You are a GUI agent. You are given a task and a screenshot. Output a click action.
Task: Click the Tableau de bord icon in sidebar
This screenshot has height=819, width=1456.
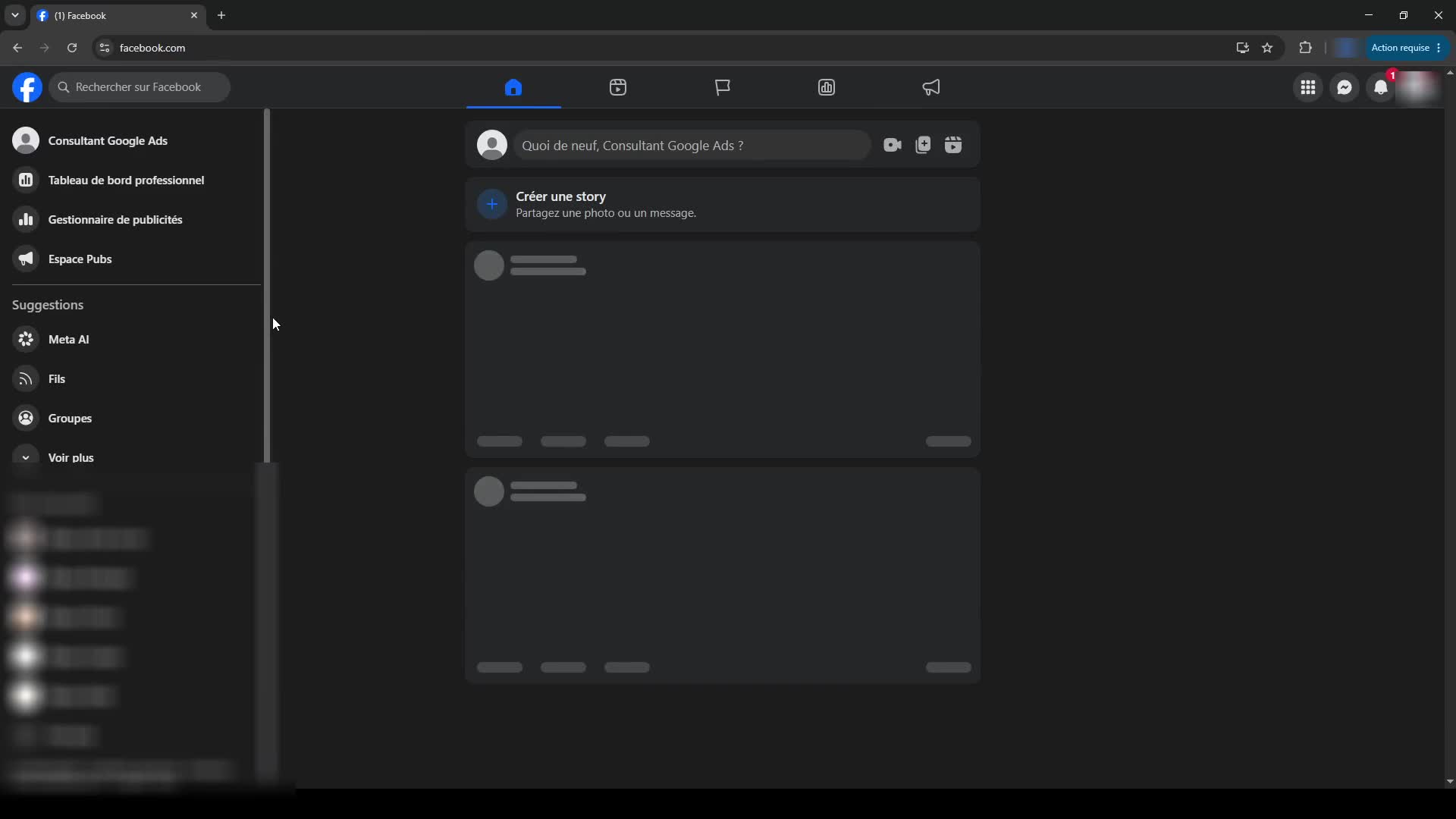pyautogui.click(x=26, y=180)
